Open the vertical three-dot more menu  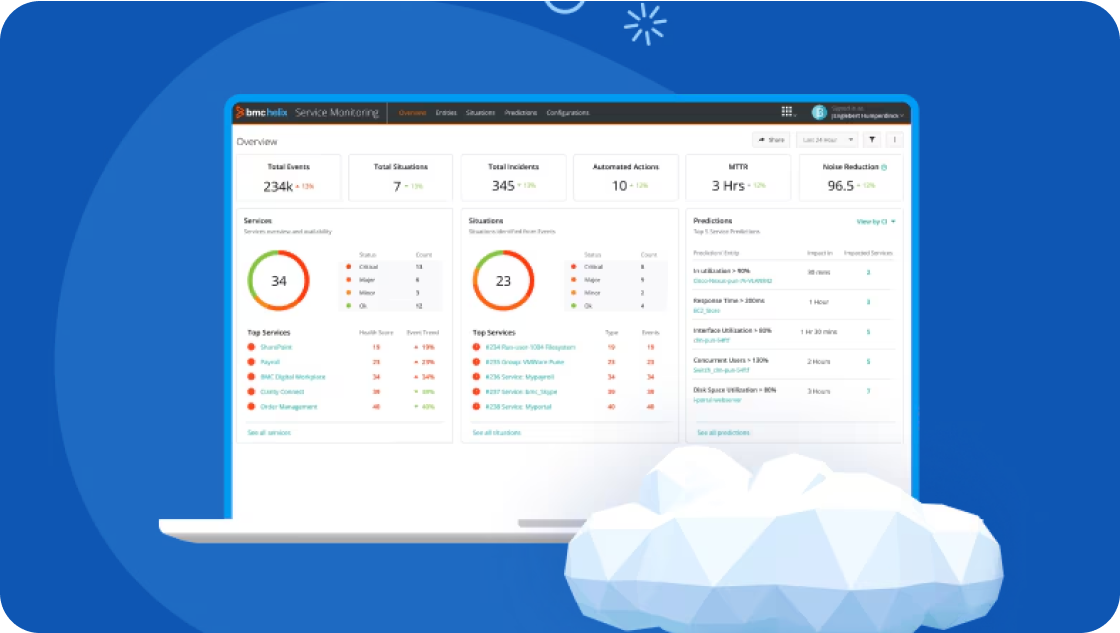tap(894, 140)
